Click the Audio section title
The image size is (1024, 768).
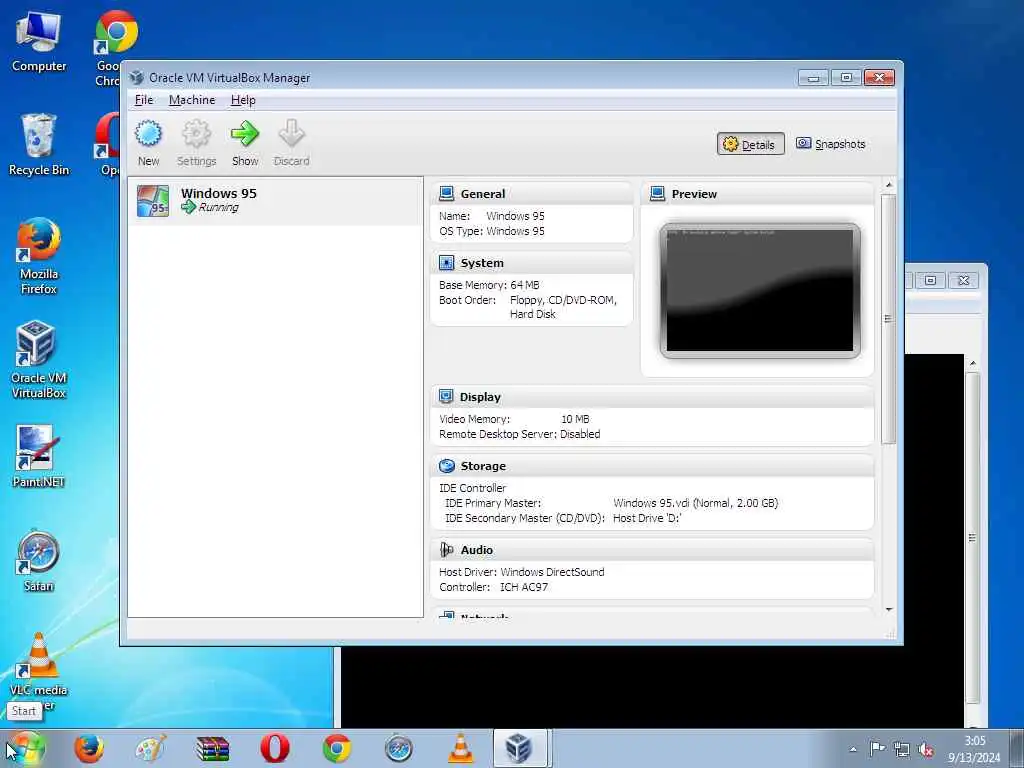point(477,550)
